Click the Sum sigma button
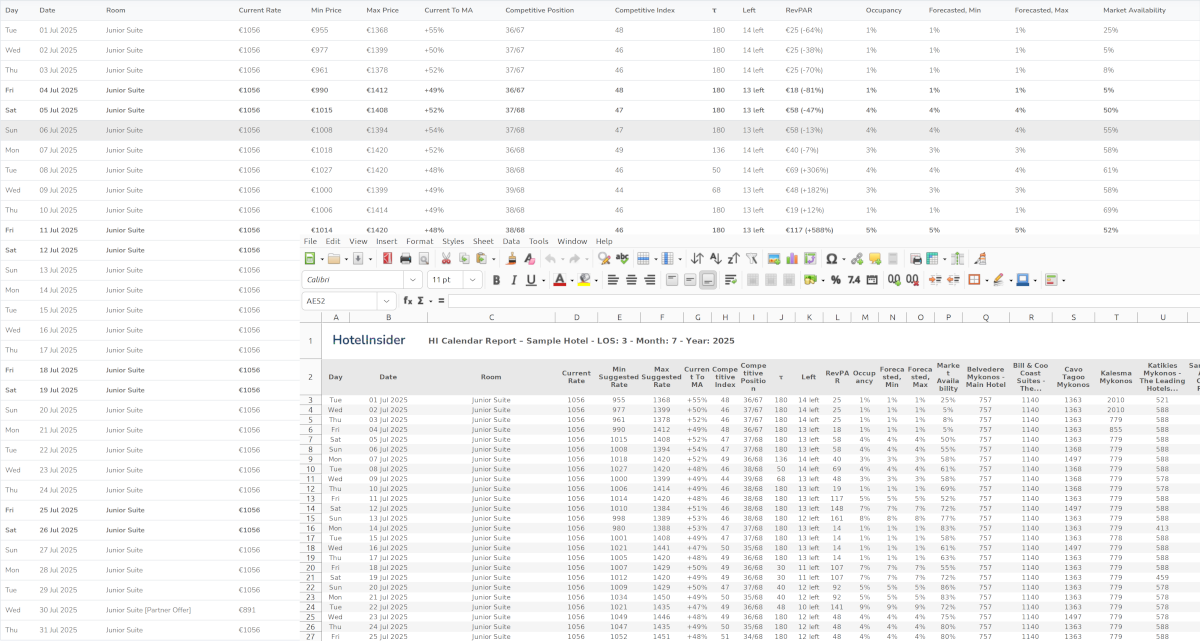The image size is (1200, 641). pyautogui.click(x=422, y=300)
